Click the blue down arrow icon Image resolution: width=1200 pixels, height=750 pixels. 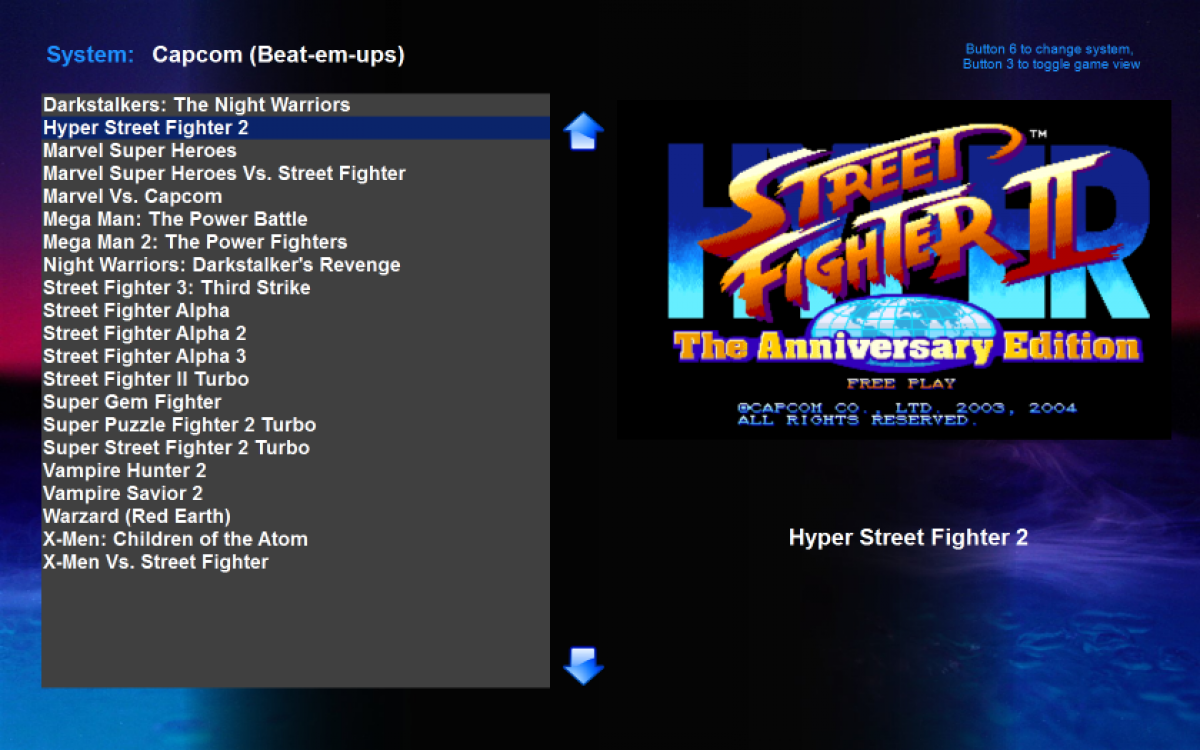[x=584, y=665]
